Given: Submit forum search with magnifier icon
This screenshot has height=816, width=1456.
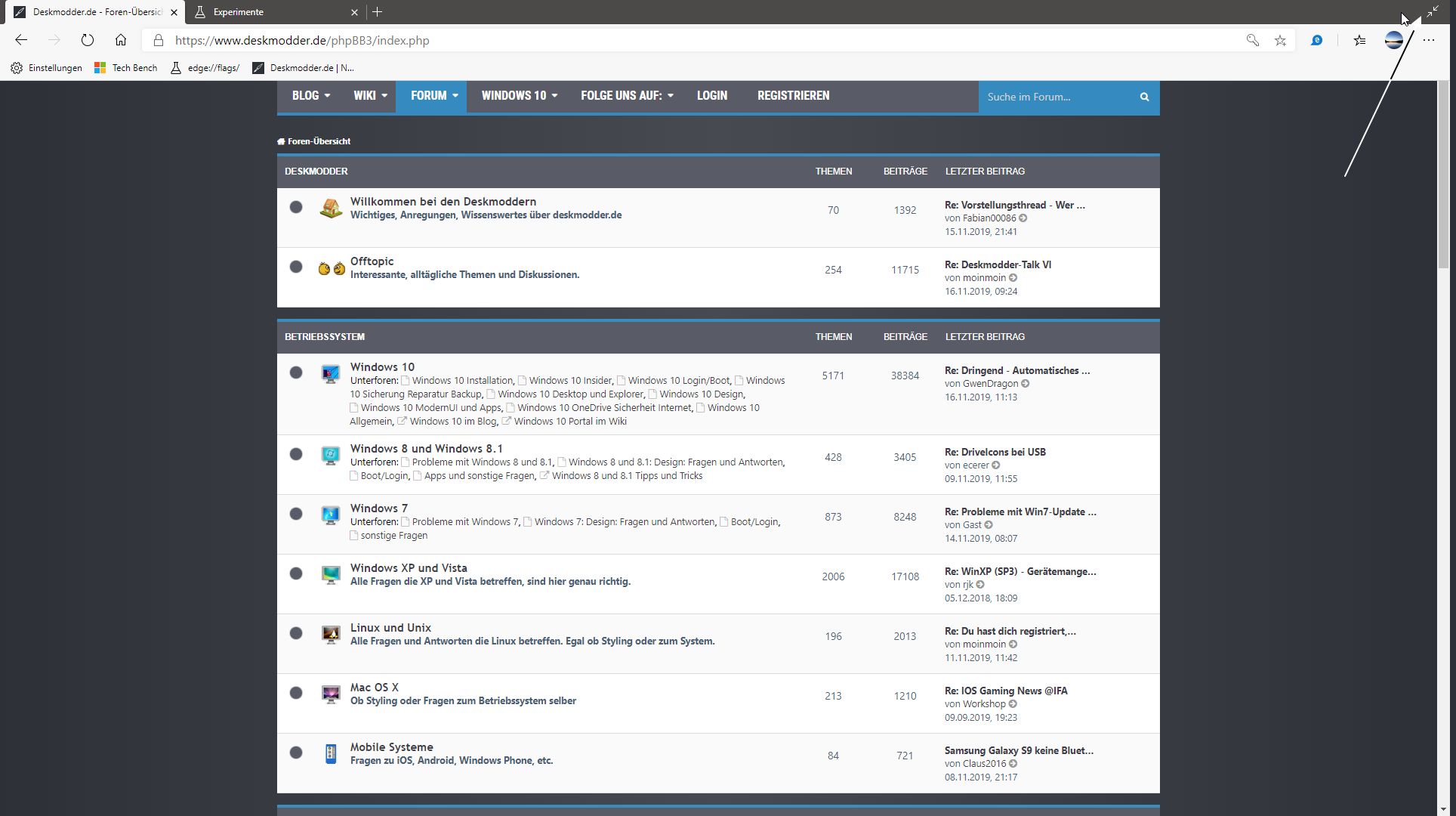Looking at the screenshot, I should click(1144, 97).
